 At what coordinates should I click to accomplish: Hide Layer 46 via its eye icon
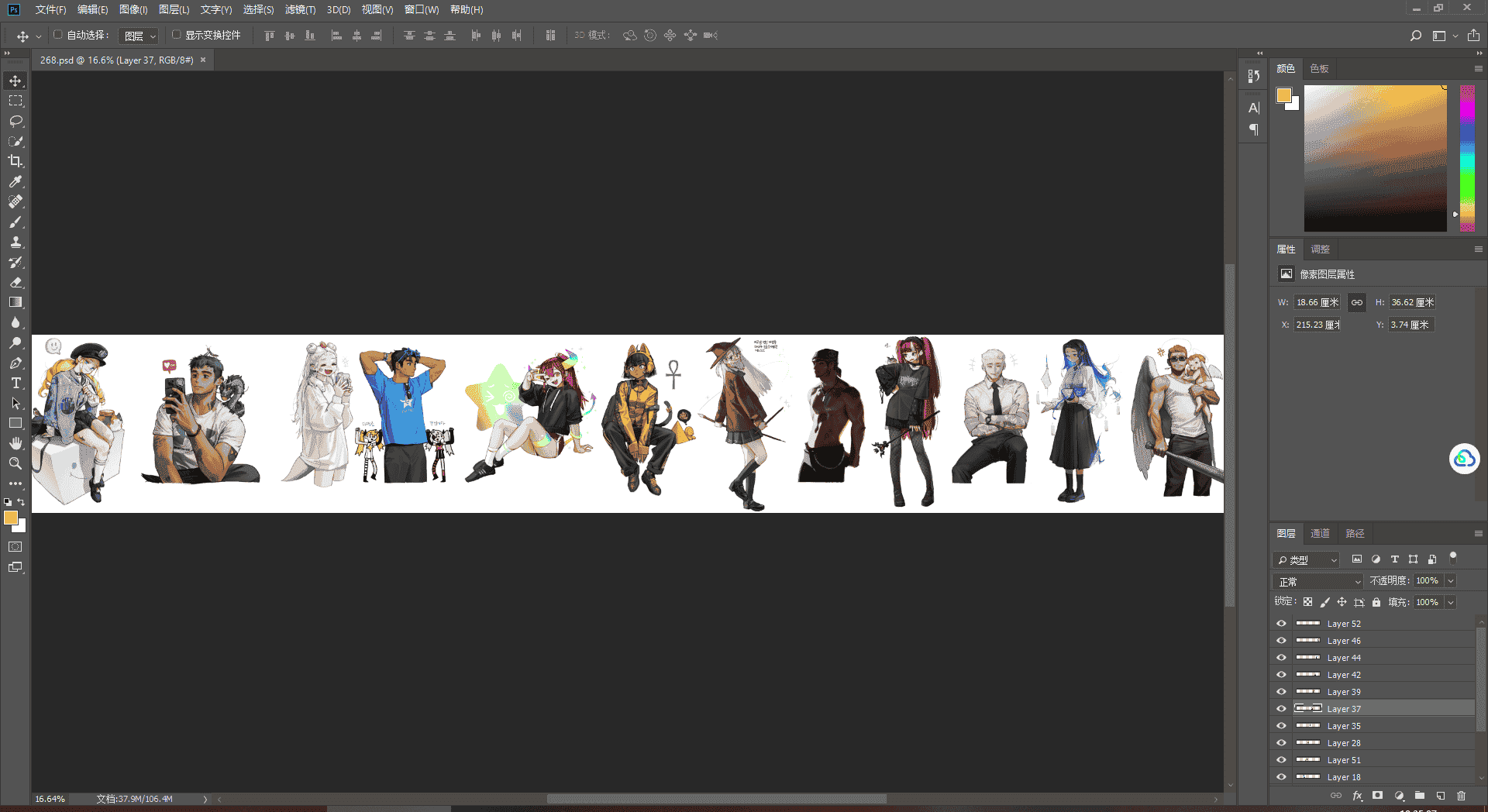(x=1281, y=641)
